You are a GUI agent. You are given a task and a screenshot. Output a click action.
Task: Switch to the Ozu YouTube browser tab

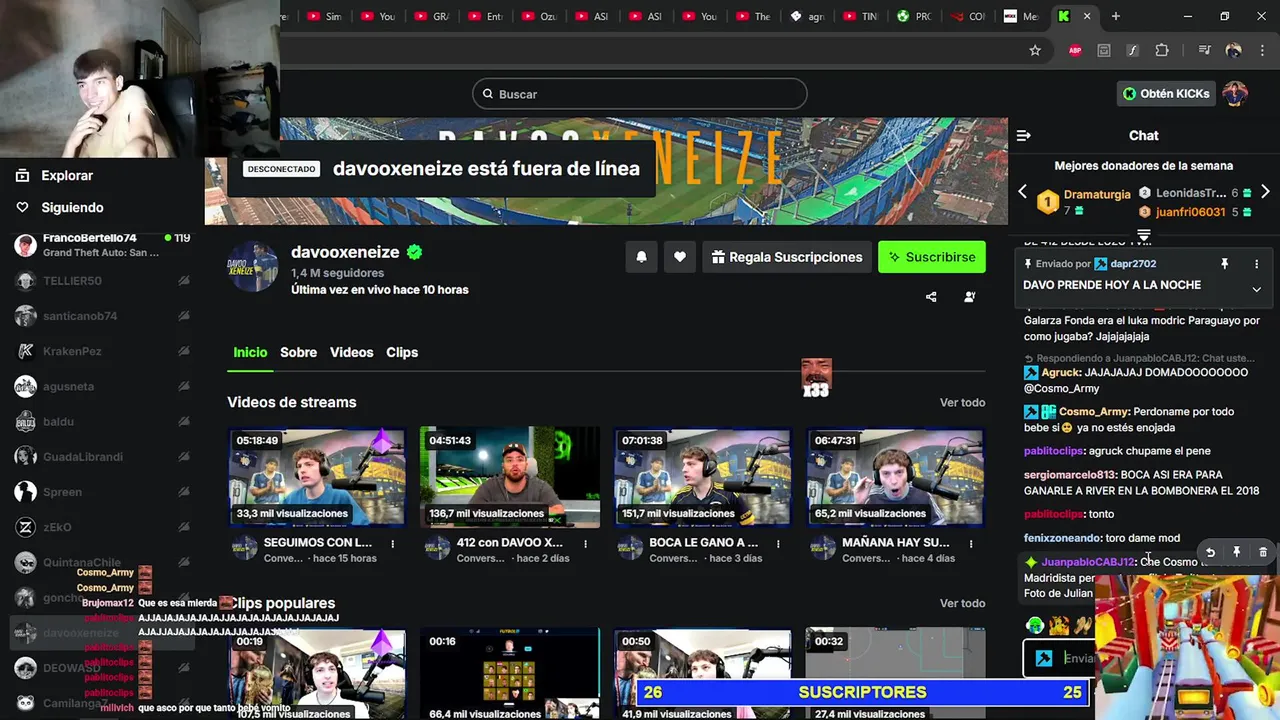coord(541,16)
